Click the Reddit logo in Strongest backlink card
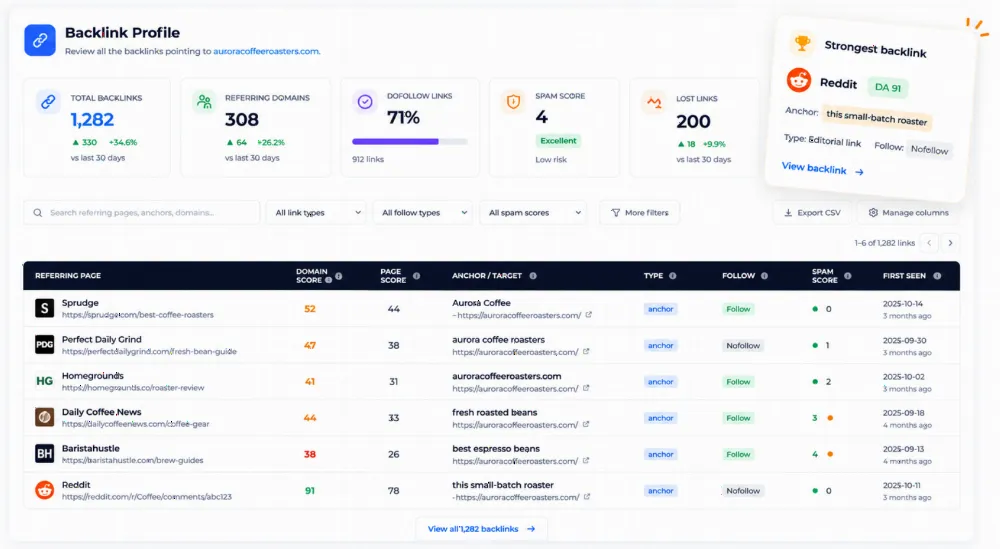This screenshot has width=1000, height=549. tap(798, 80)
